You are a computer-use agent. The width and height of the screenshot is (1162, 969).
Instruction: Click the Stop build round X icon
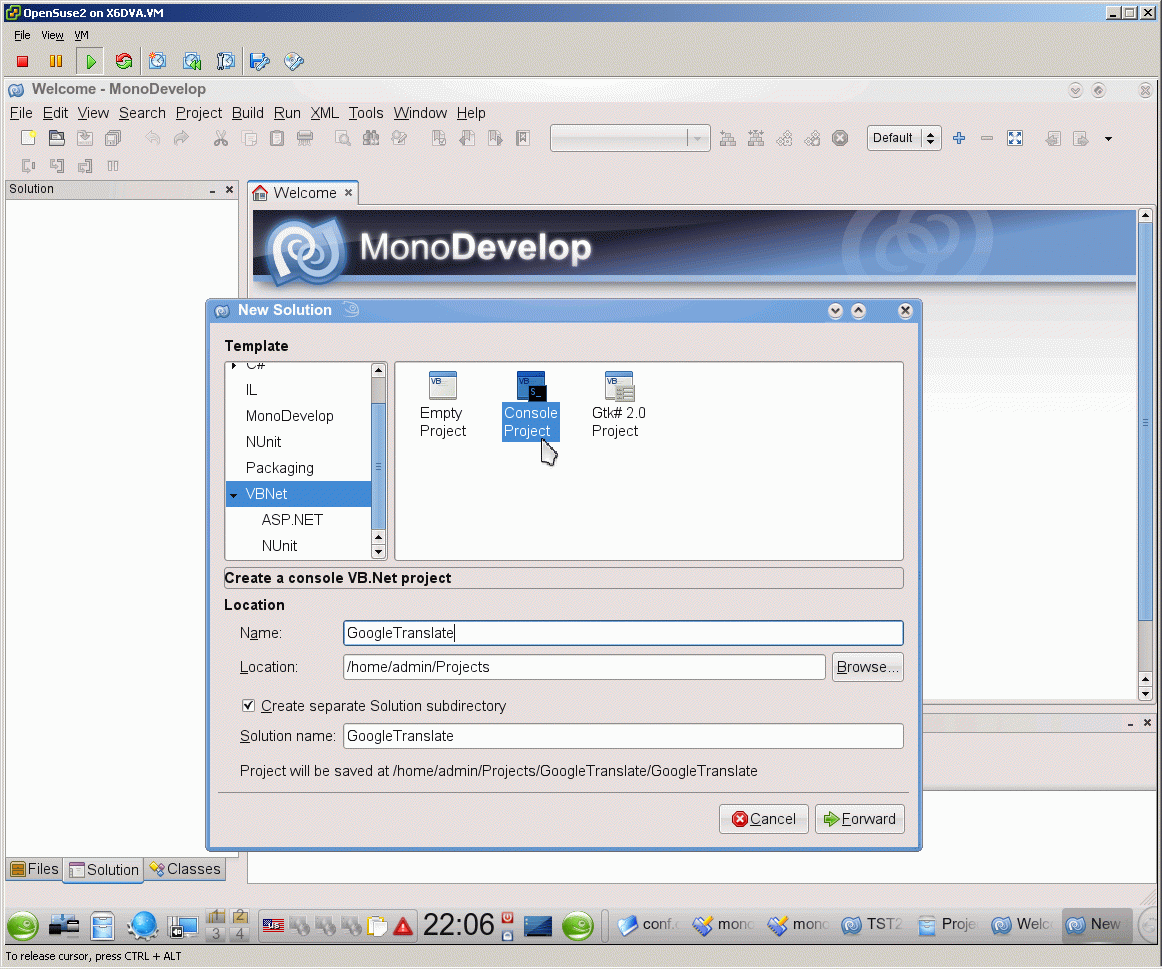tap(840, 138)
